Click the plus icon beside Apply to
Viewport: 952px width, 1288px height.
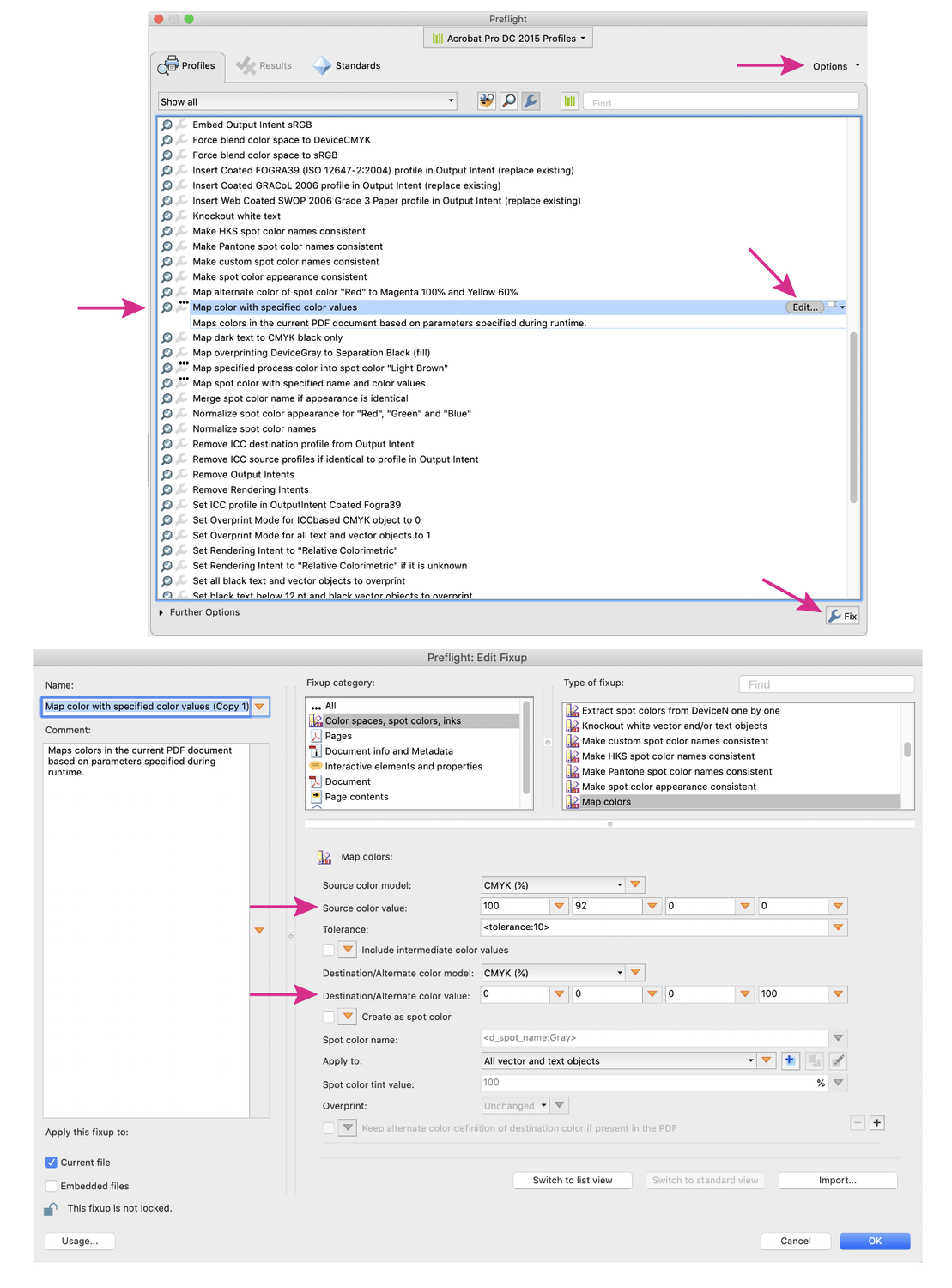click(790, 1061)
